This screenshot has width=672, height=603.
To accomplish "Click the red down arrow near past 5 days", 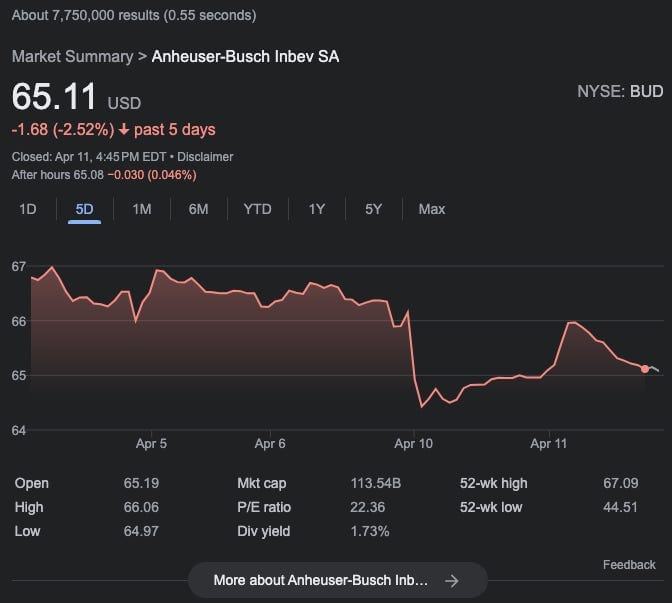I will tap(124, 129).
